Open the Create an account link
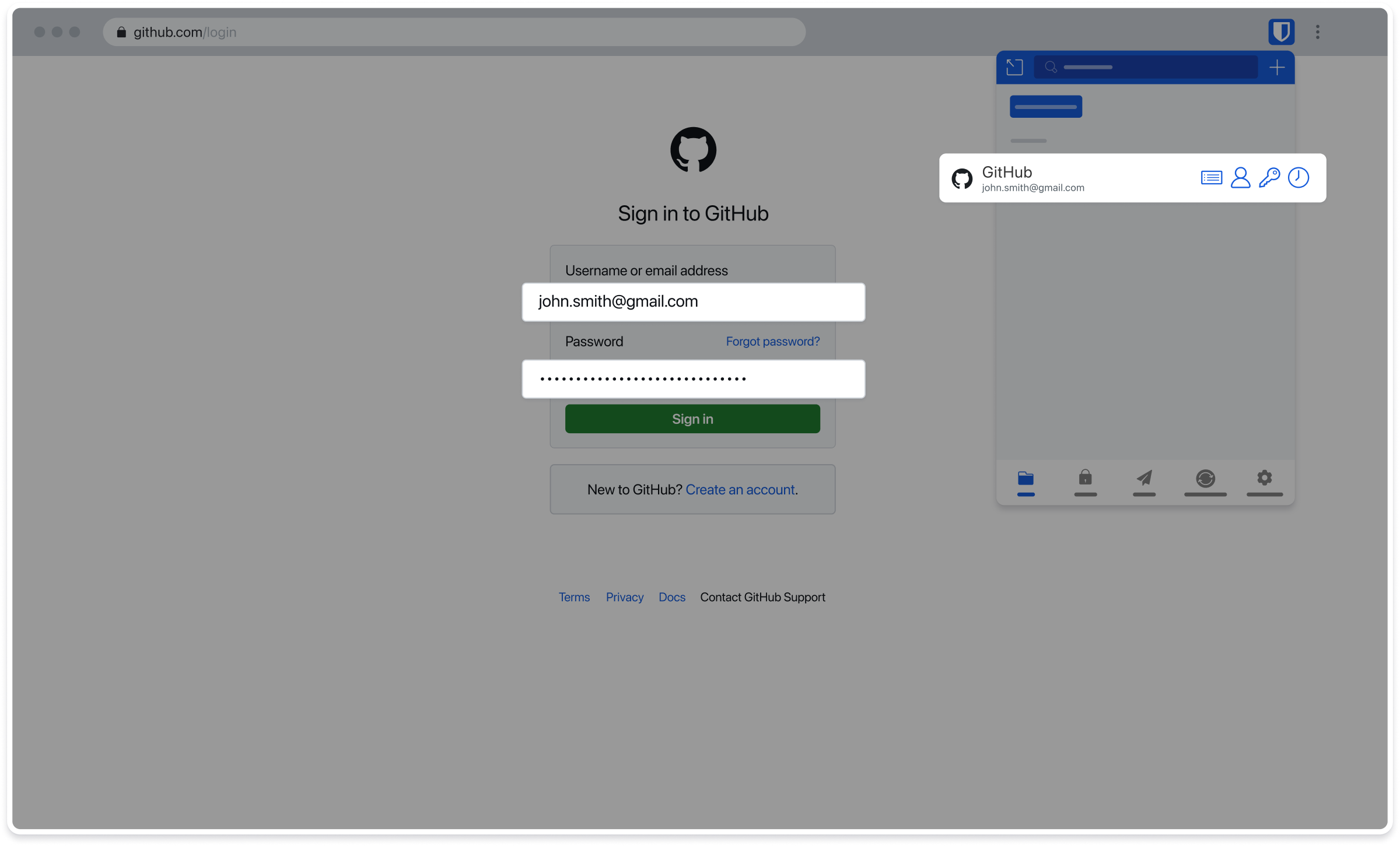The width and height of the screenshot is (1400, 846). (x=740, y=490)
